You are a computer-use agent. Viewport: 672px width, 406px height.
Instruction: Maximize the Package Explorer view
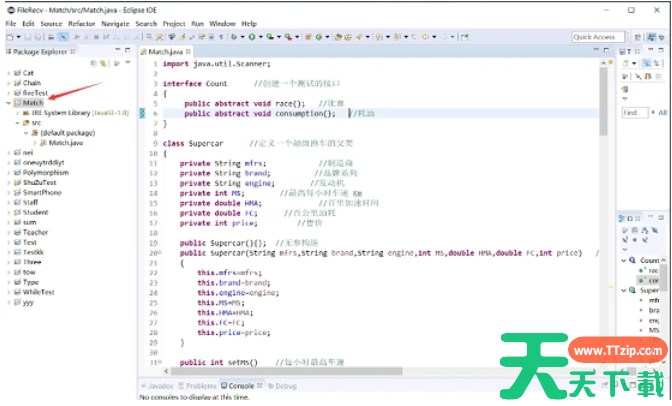(x=128, y=50)
